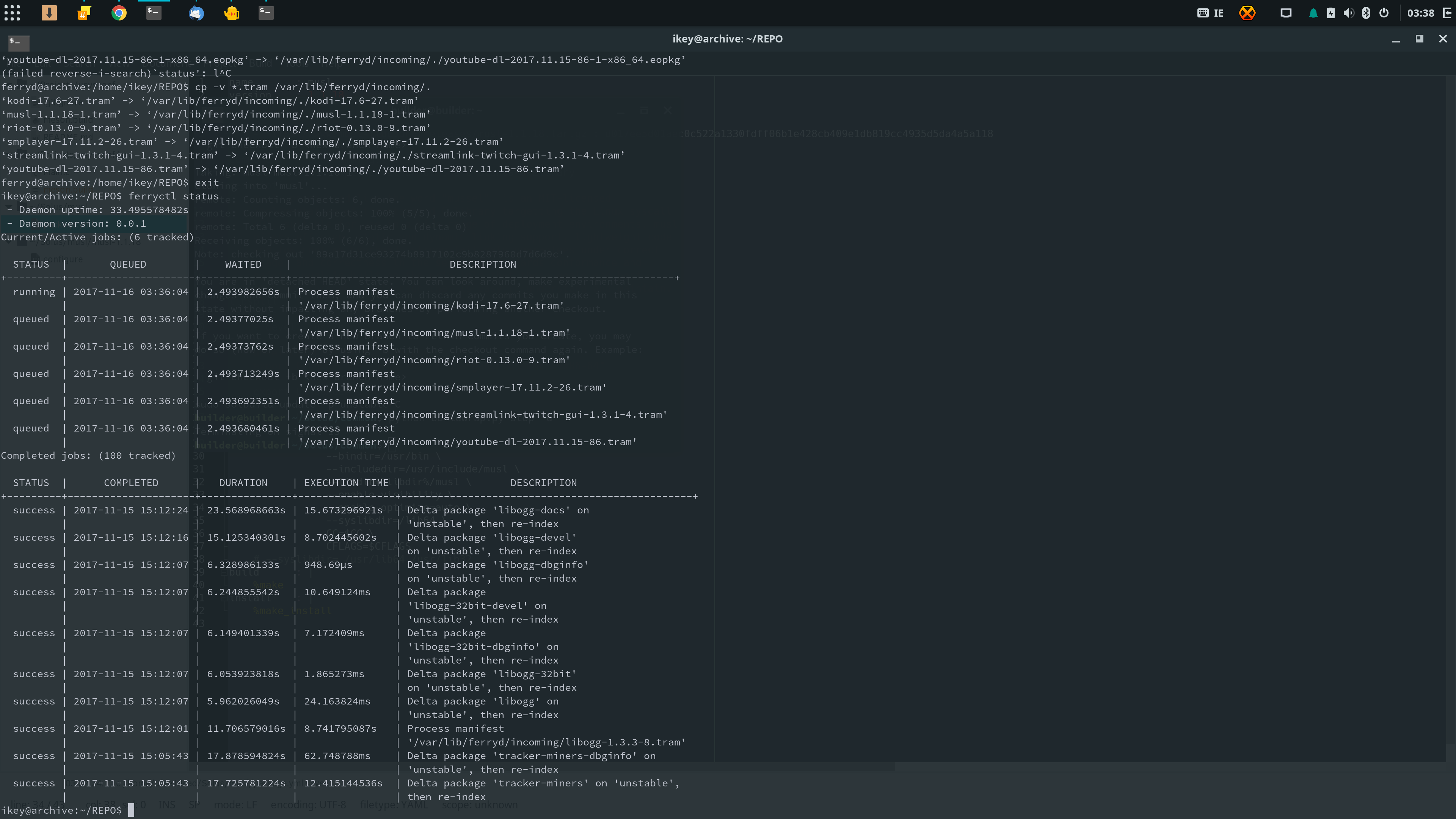Click the kodi-17.6-27.tram manifest path in jobs table
The width and height of the screenshot is (1456, 819).
[431, 305]
